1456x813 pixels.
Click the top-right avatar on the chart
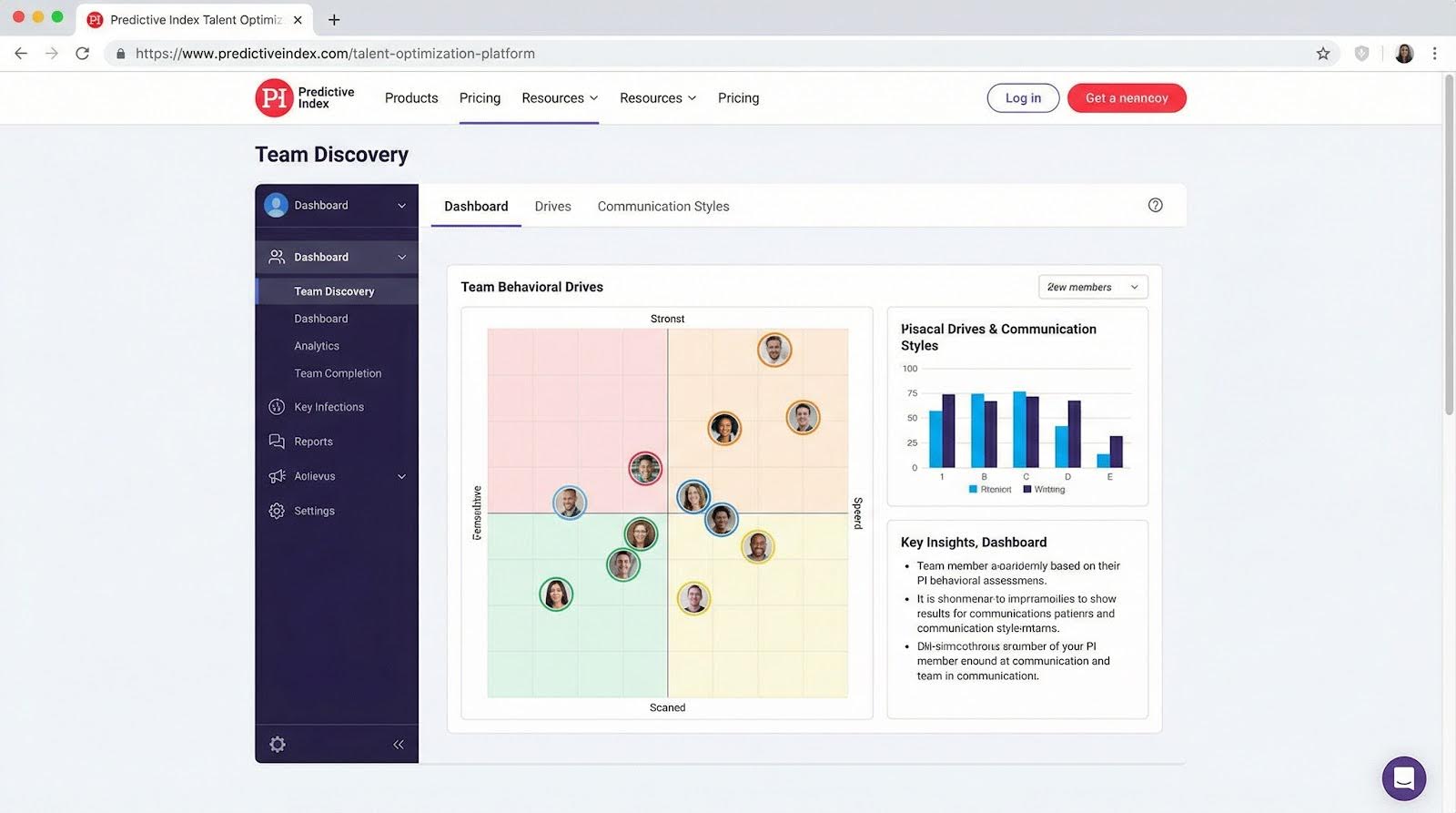point(773,350)
